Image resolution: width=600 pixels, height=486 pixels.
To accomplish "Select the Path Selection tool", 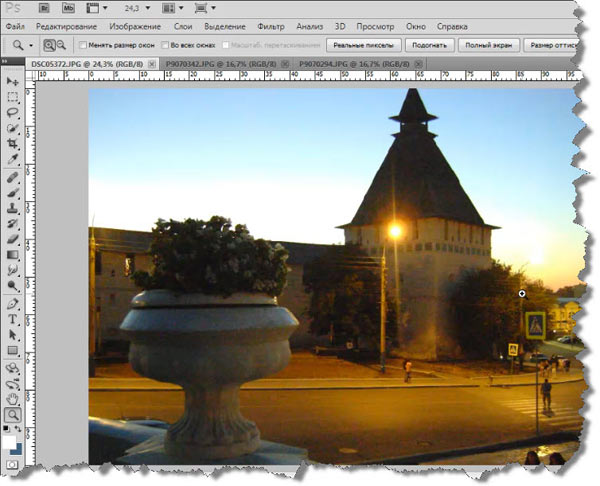I will [13, 335].
